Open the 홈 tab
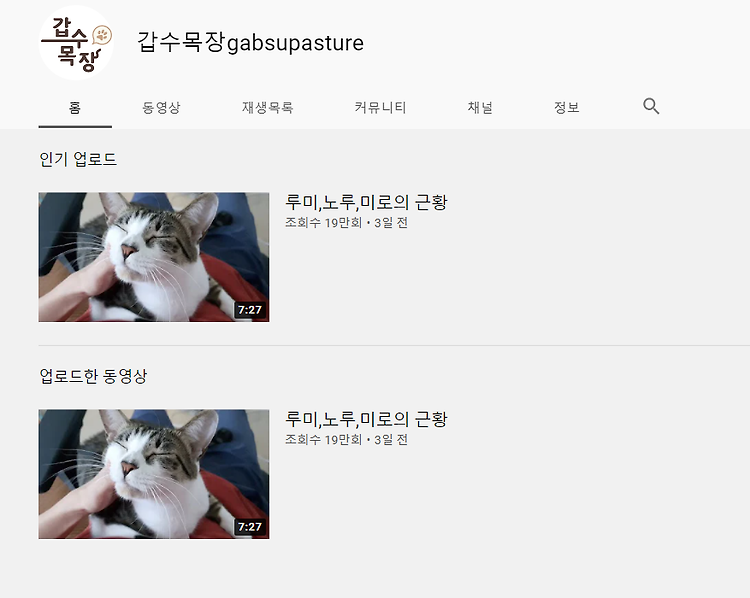Screen dimensions: 750x598 pos(75,108)
